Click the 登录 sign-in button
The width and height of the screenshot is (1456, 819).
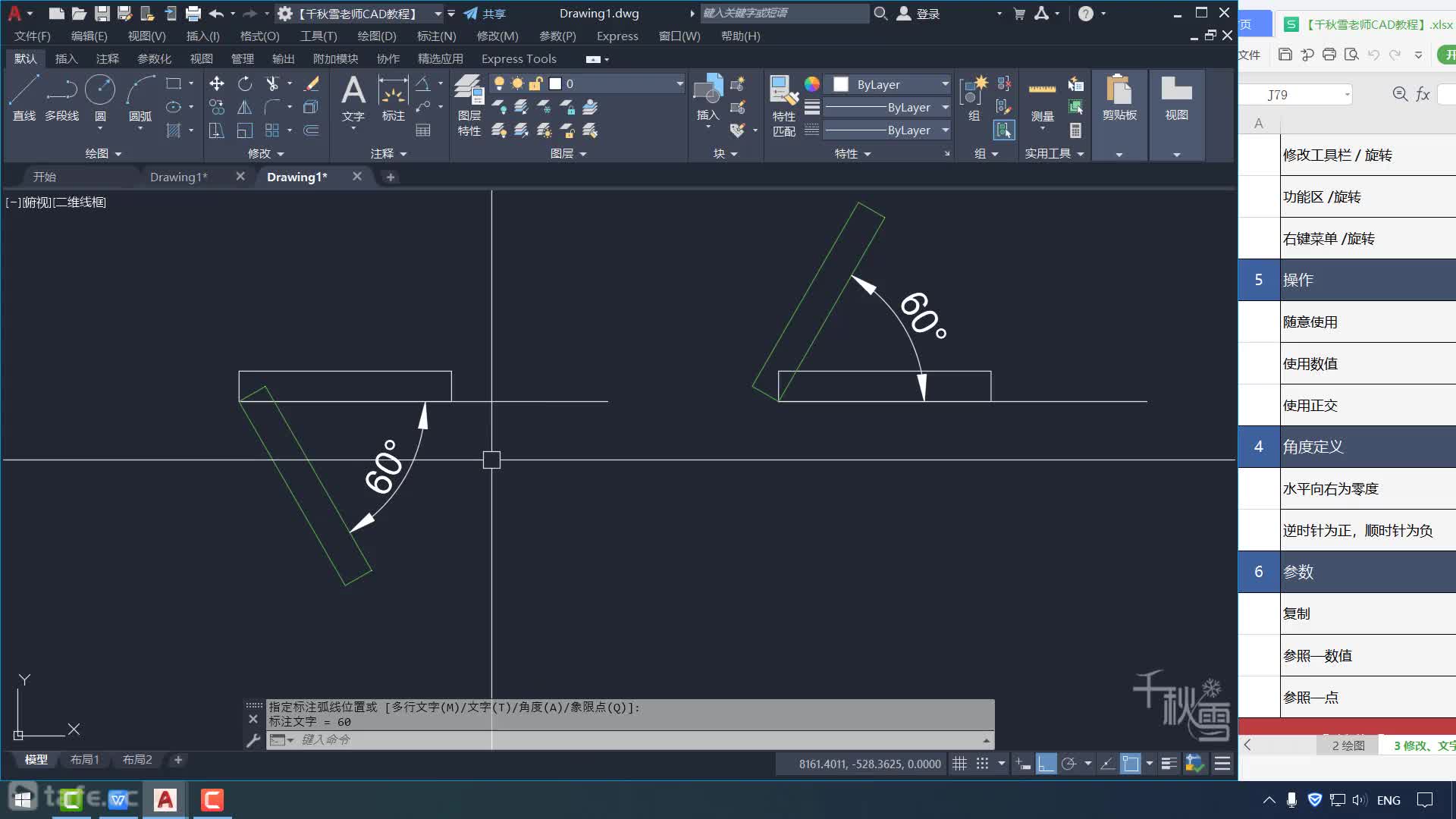[918, 14]
